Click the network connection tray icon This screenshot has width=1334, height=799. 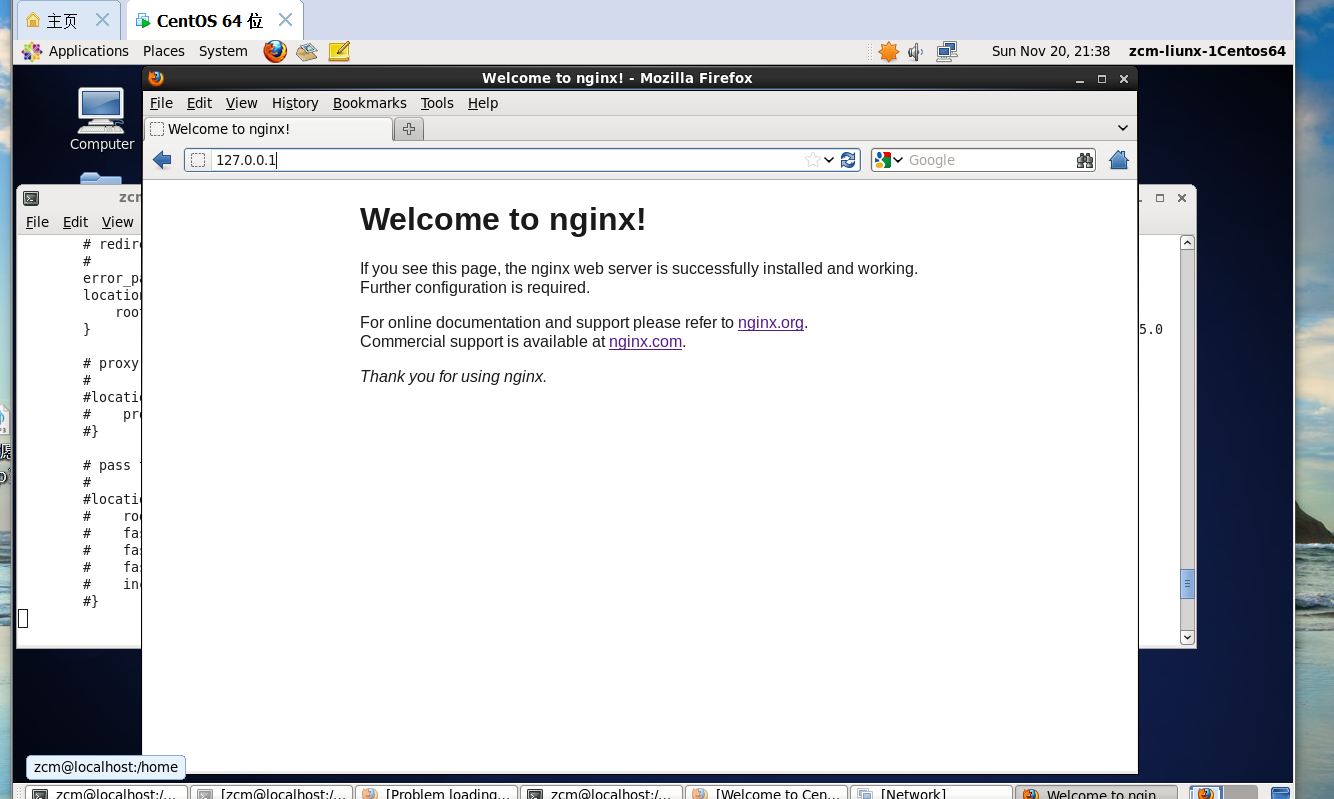point(947,51)
